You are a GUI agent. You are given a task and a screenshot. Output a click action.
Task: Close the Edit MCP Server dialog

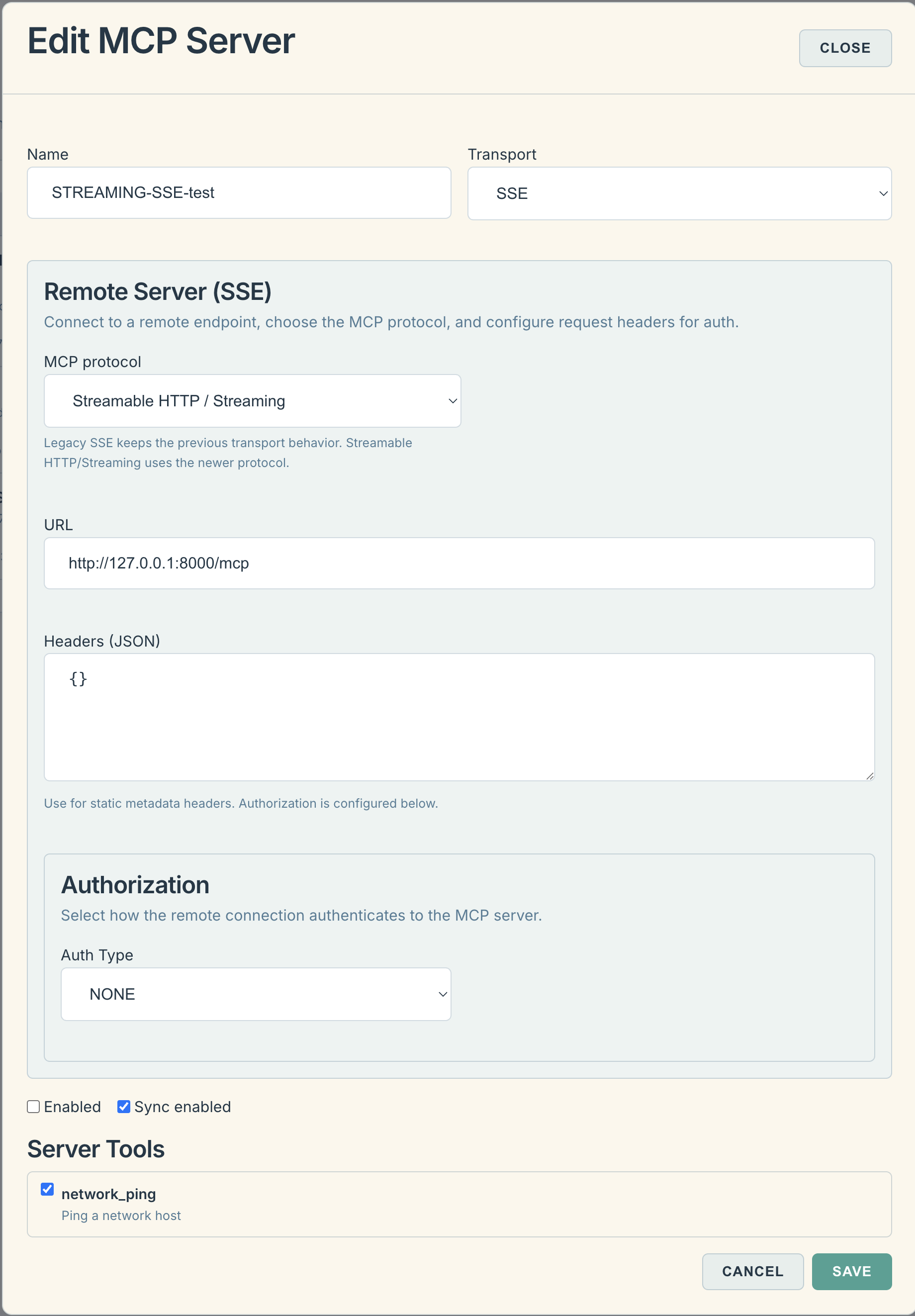tap(845, 48)
